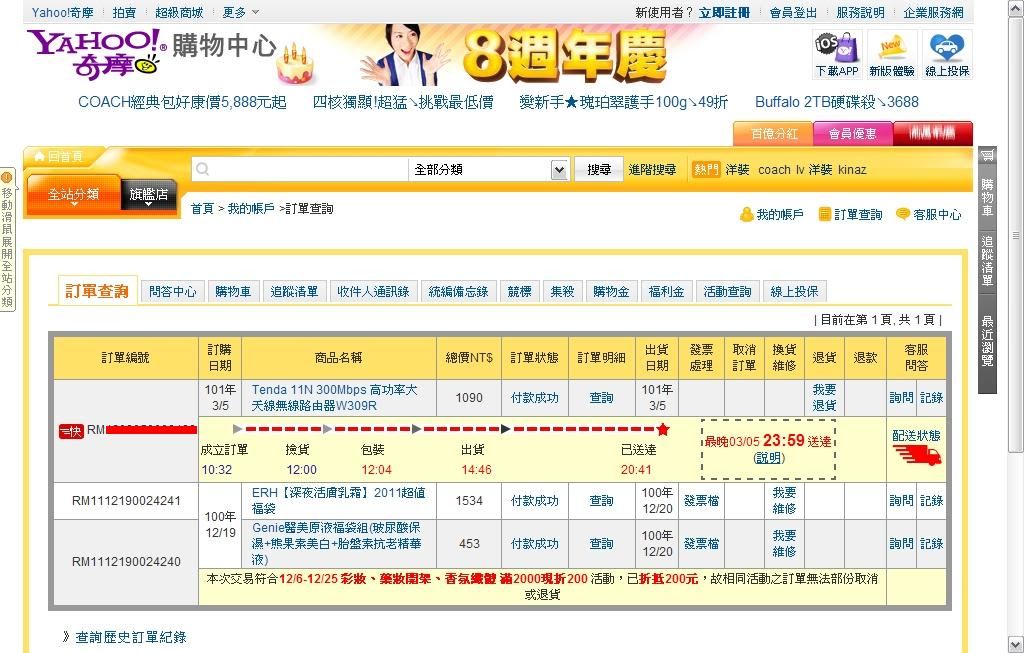Open the 競標 tab

coord(520,292)
